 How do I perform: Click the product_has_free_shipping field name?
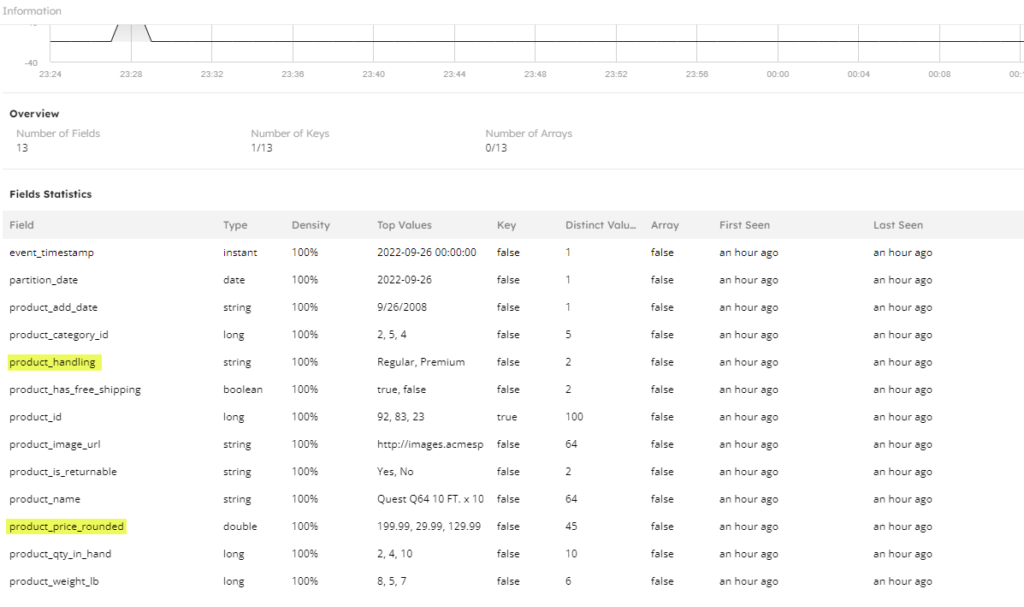[x=75, y=390]
